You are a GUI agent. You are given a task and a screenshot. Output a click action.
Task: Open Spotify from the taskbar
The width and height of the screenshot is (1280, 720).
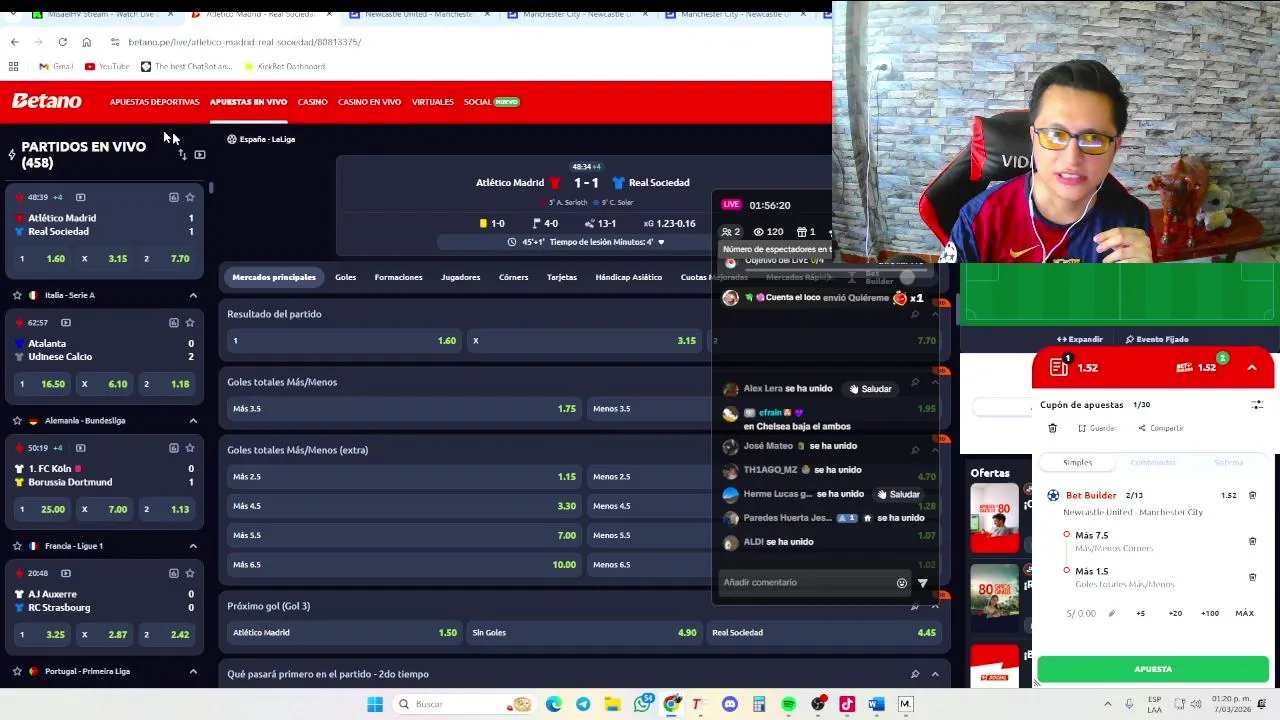point(788,704)
